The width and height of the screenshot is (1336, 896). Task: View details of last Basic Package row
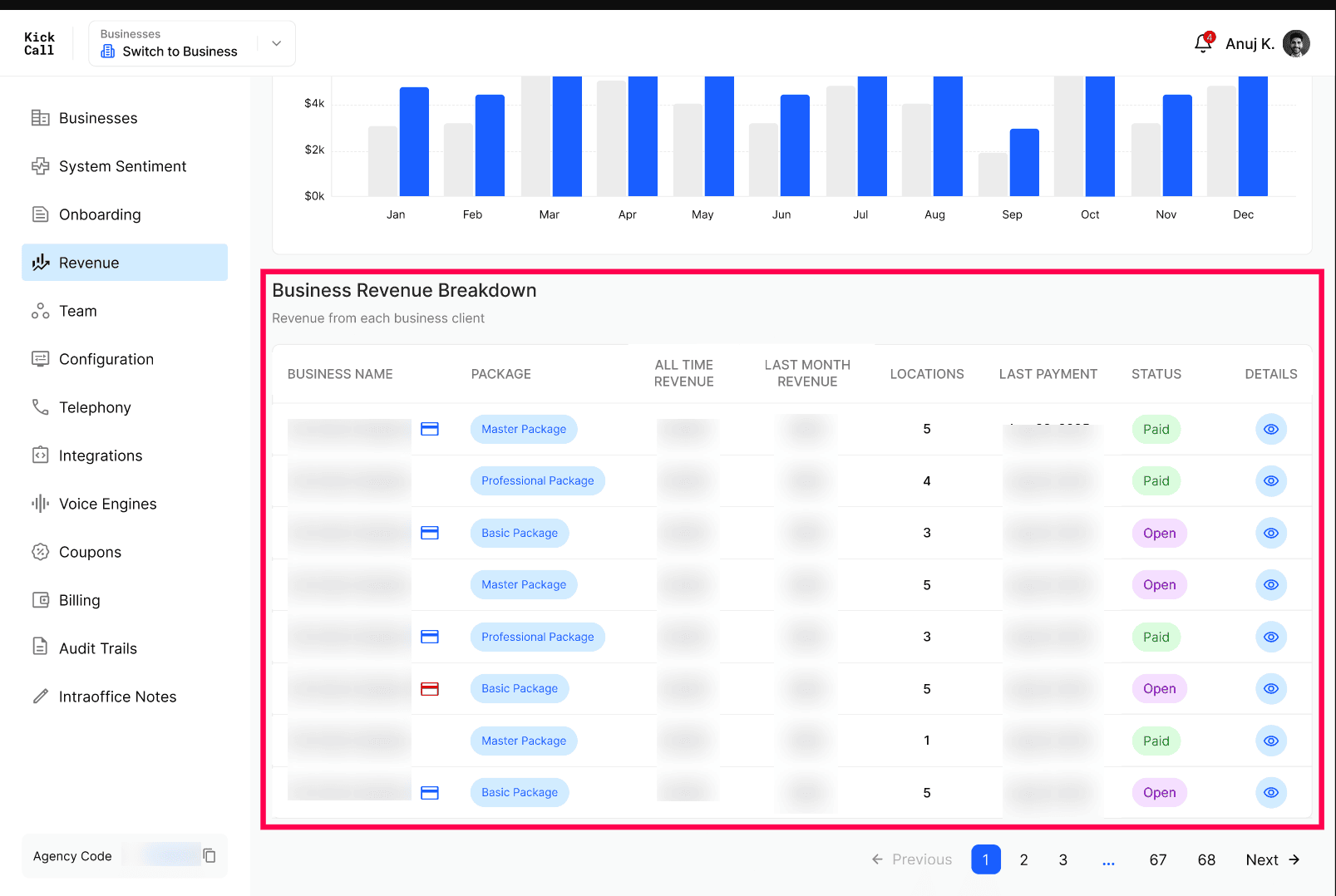pos(1271,792)
